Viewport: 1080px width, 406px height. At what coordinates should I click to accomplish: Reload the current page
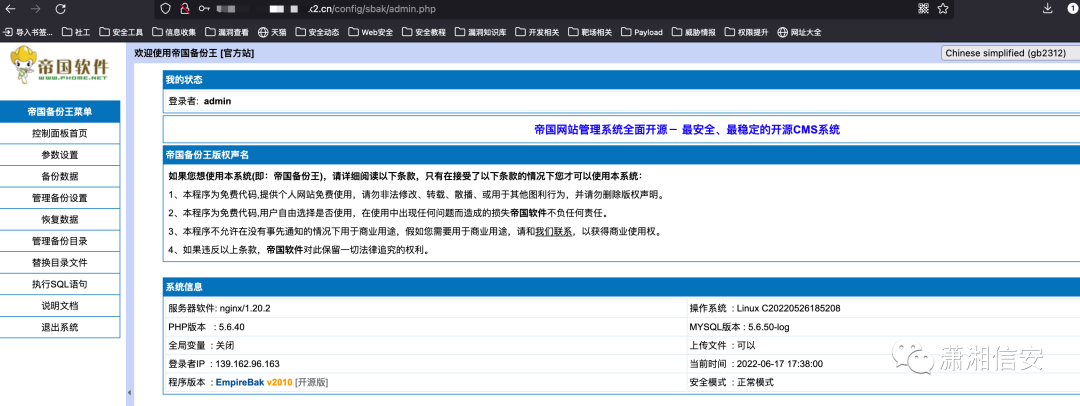click(x=61, y=9)
